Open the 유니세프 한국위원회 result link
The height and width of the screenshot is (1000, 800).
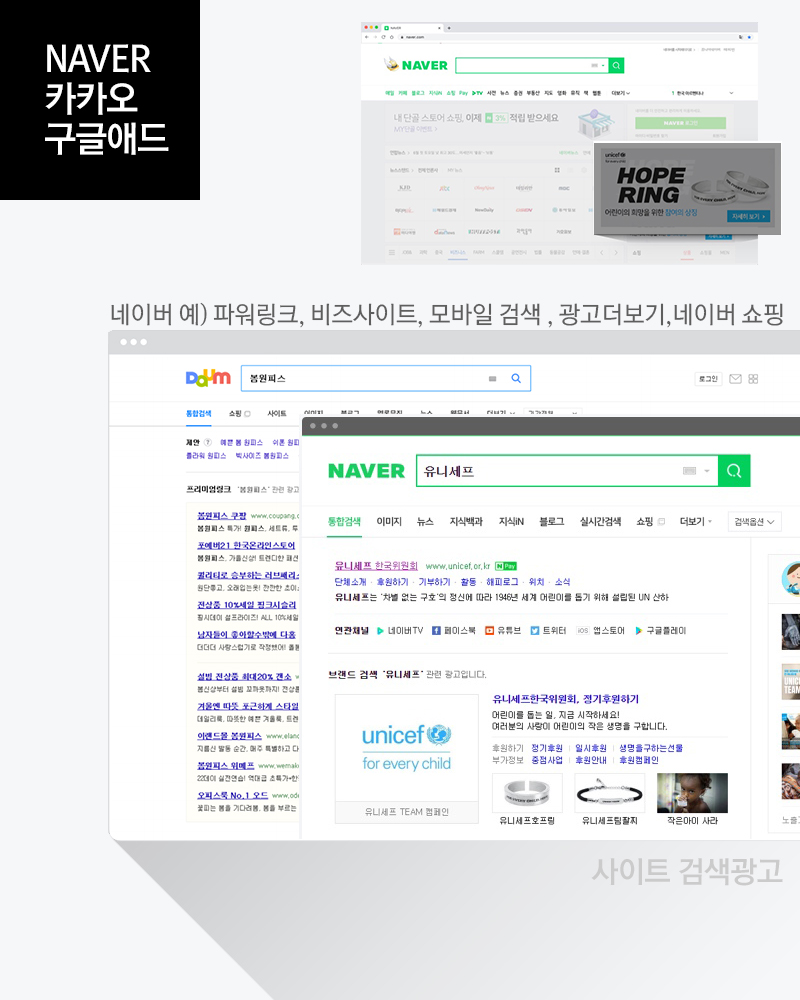376,566
